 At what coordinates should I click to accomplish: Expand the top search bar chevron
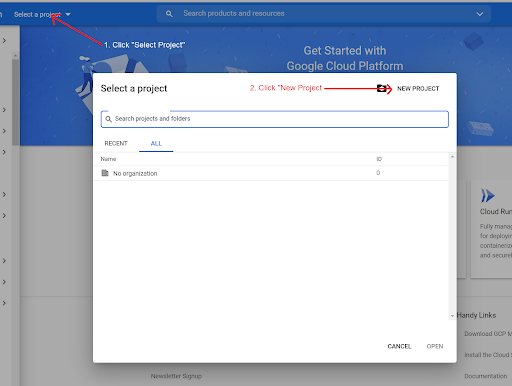[480, 14]
